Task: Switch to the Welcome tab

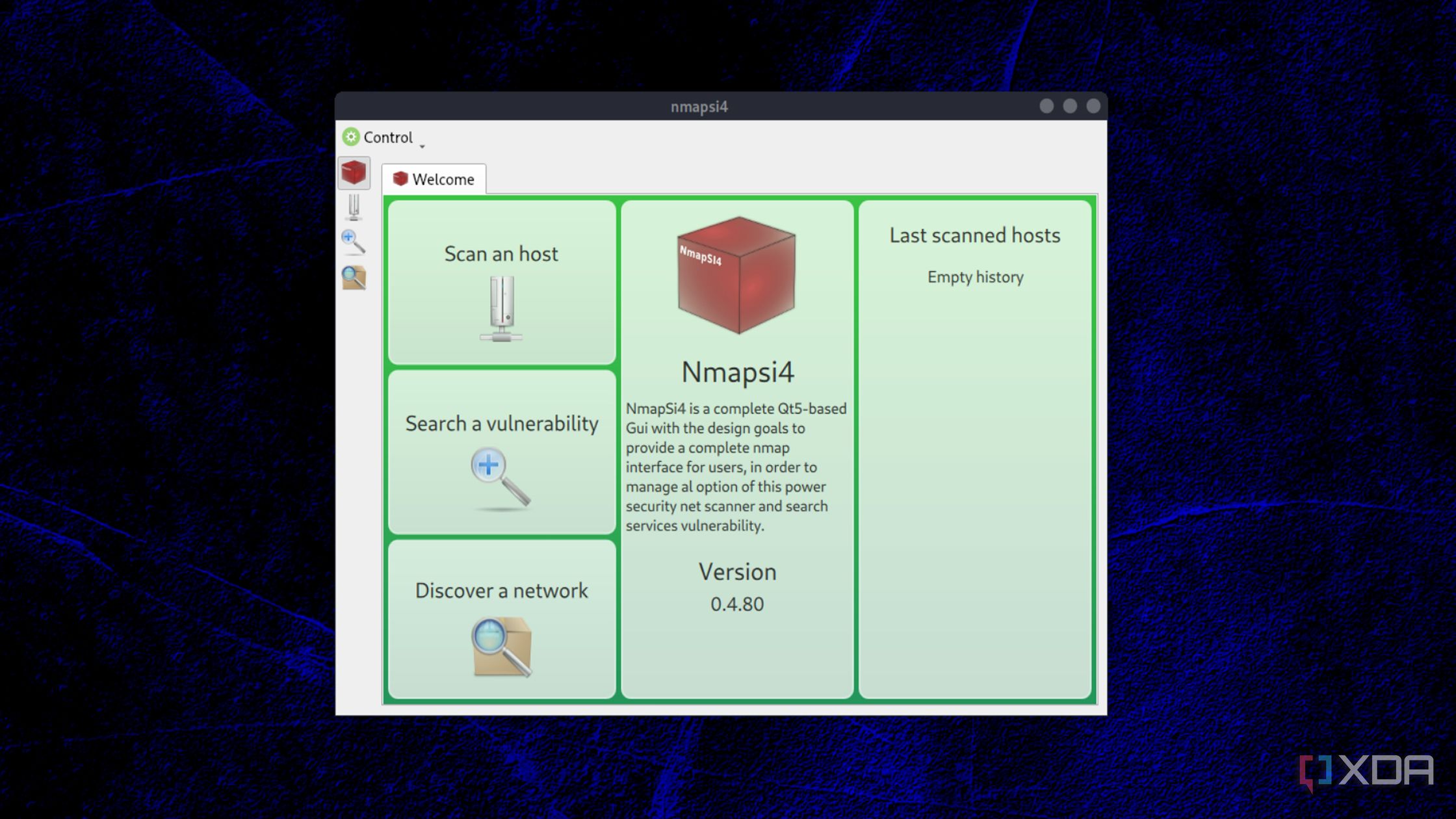Action: tap(434, 179)
